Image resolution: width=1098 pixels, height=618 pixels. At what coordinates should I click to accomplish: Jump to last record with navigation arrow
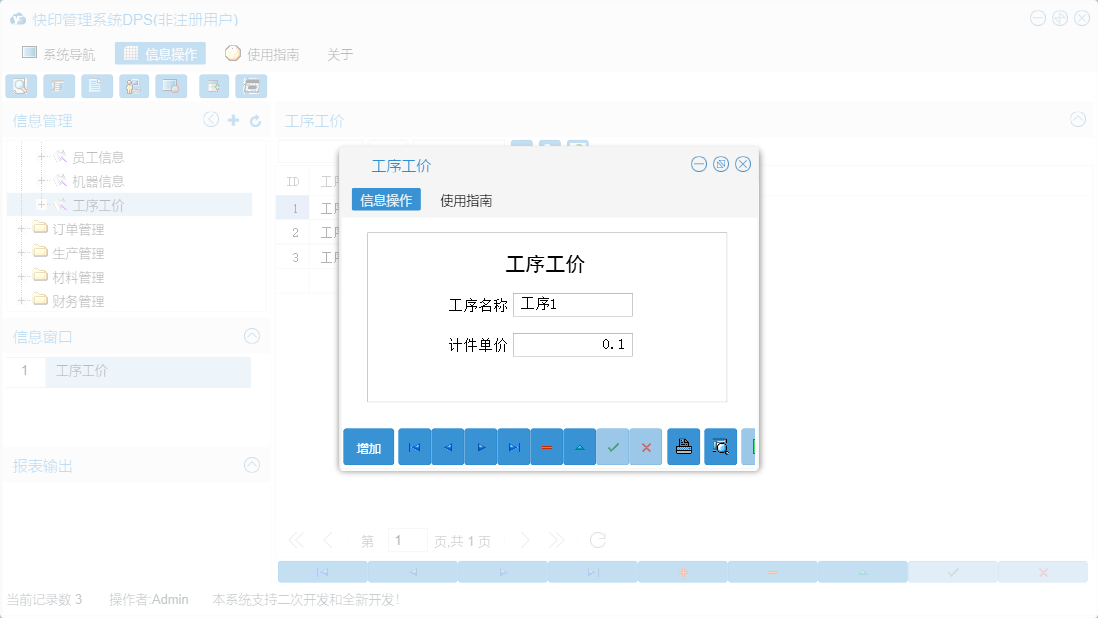(513, 447)
